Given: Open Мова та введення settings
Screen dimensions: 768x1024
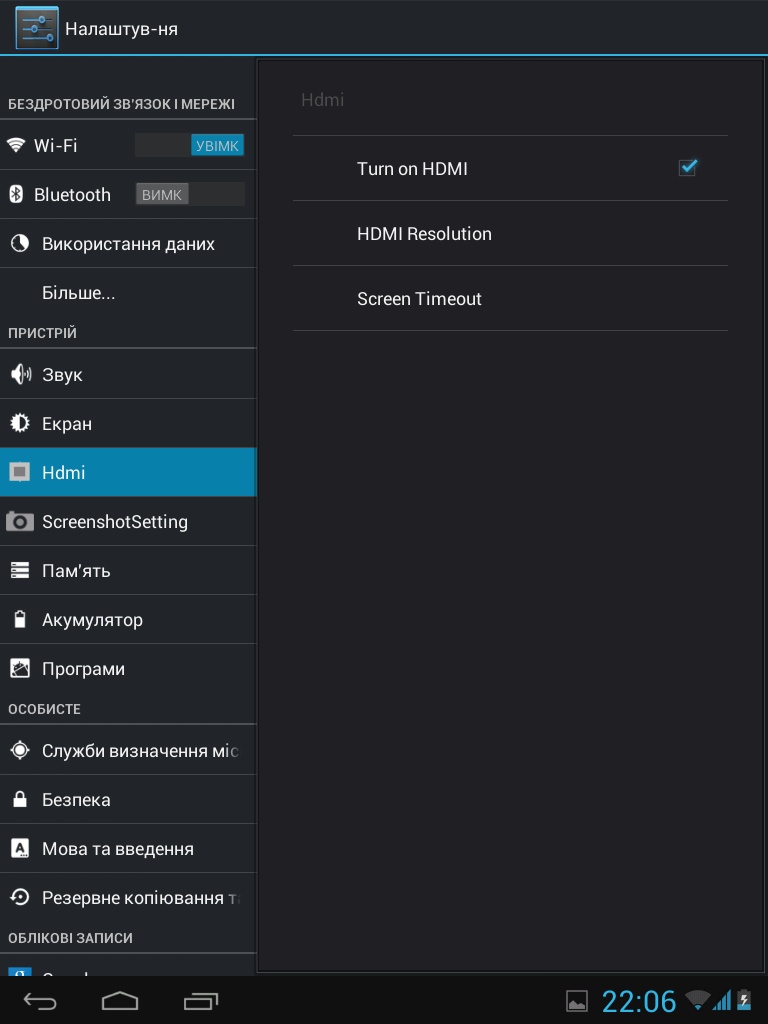Looking at the screenshot, I should (x=118, y=849).
